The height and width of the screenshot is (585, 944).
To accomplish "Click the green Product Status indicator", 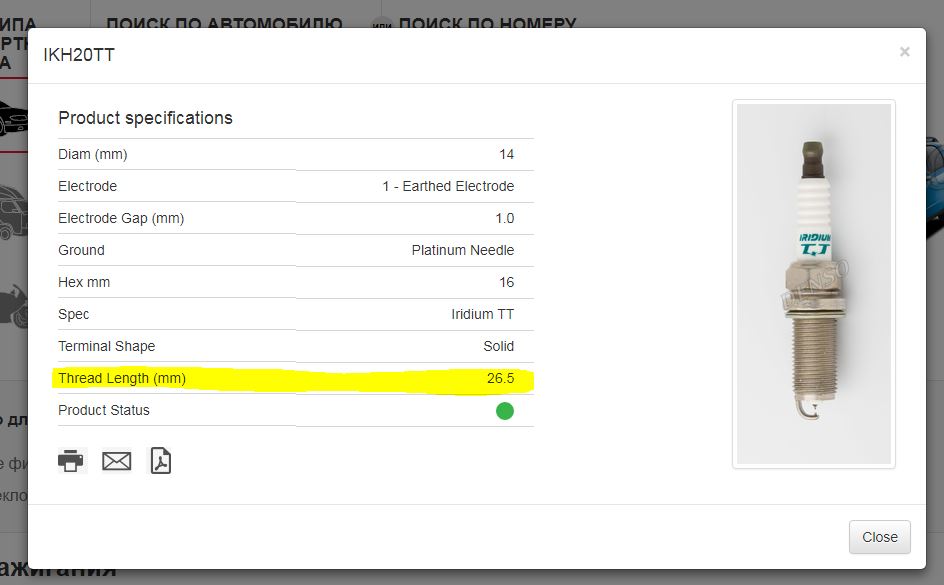I will 505,410.
